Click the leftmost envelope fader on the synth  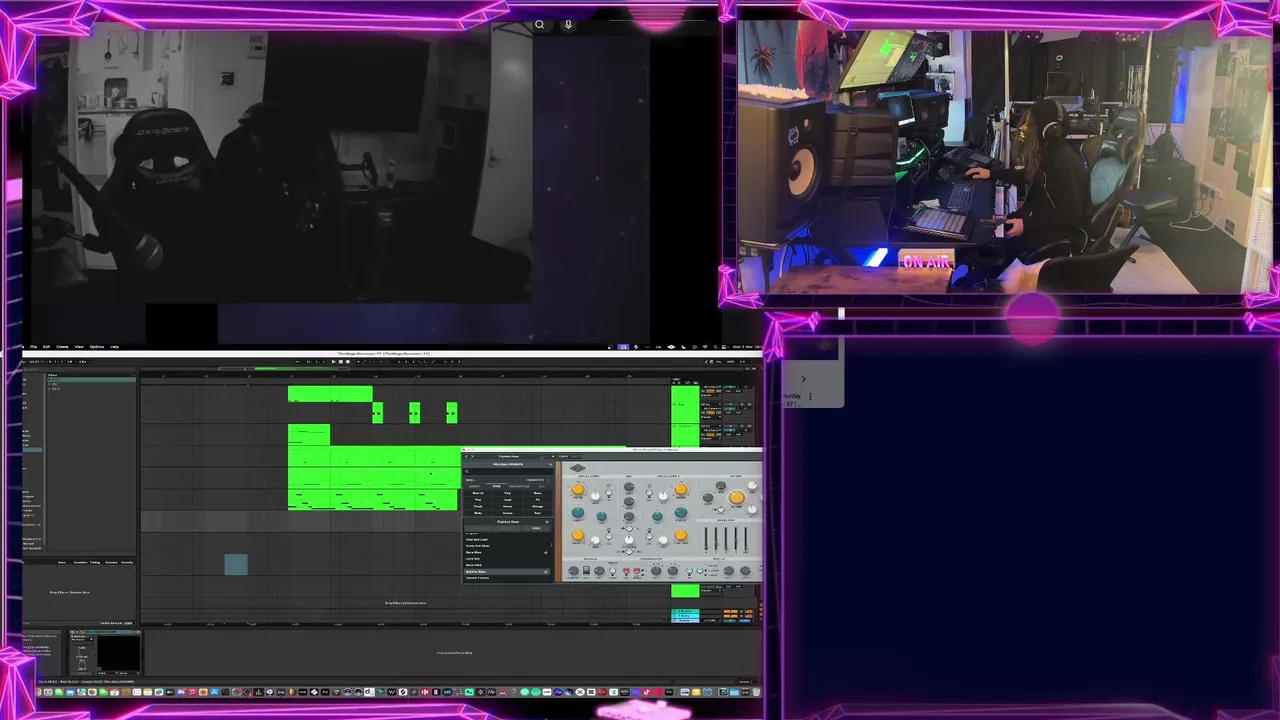(706, 538)
